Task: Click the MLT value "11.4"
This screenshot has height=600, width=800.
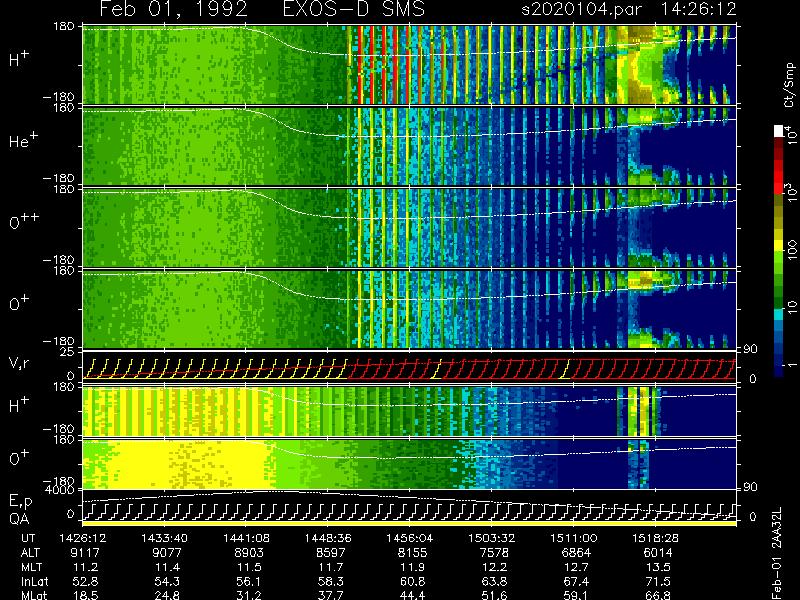Action: click(x=167, y=567)
